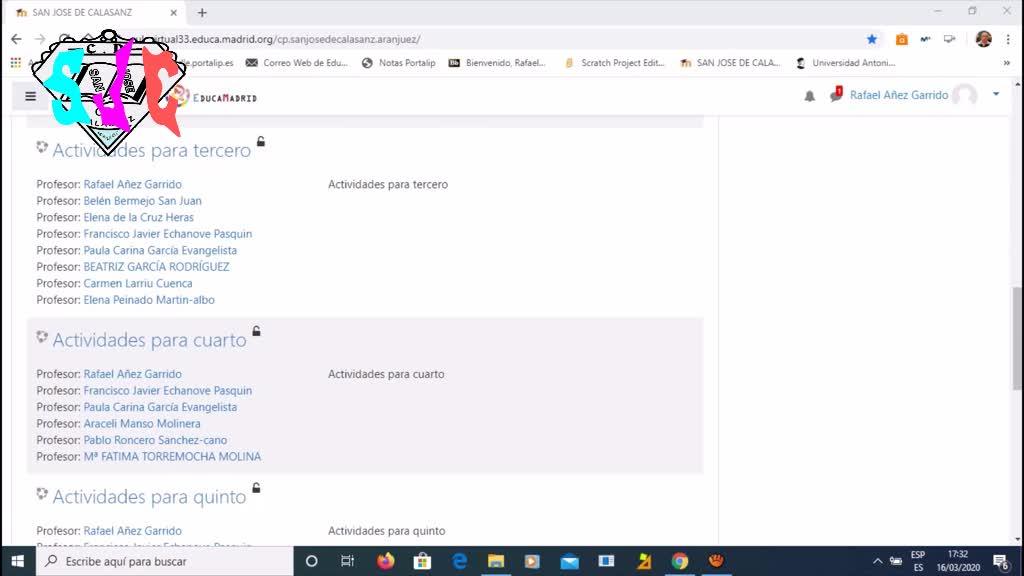Click the unlock icon beside Actividades para quinto
This screenshot has height=576, width=1024.
point(257,488)
